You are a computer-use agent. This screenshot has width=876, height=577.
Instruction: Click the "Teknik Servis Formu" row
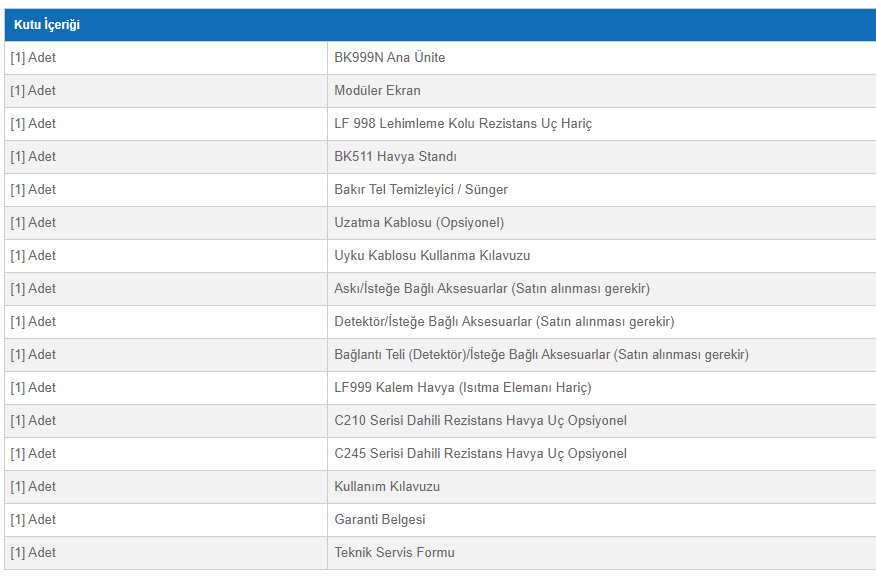[x=394, y=553]
